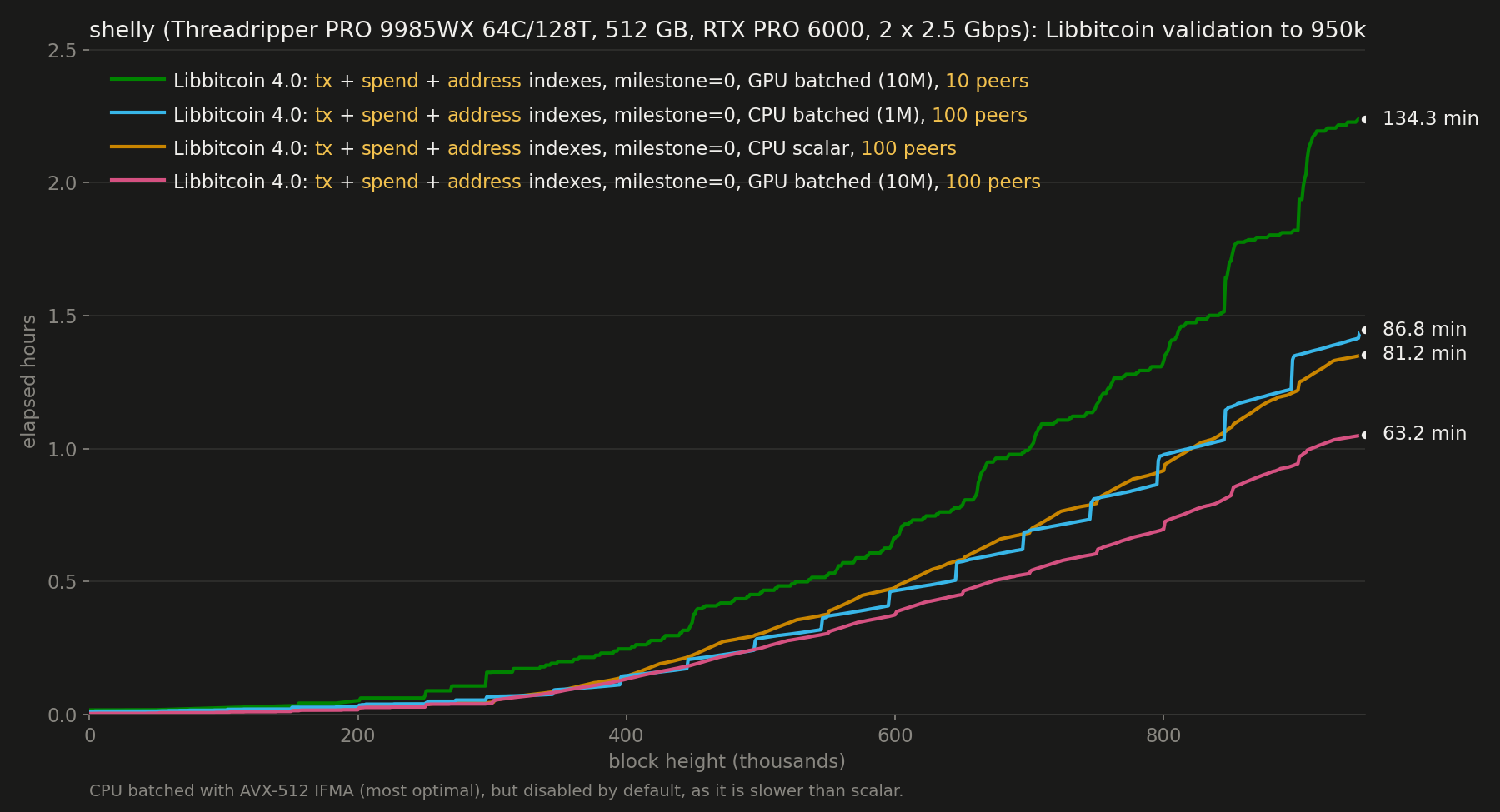Click the '134.3 min' end label
This screenshot has width=1500, height=812.
pos(1430,119)
